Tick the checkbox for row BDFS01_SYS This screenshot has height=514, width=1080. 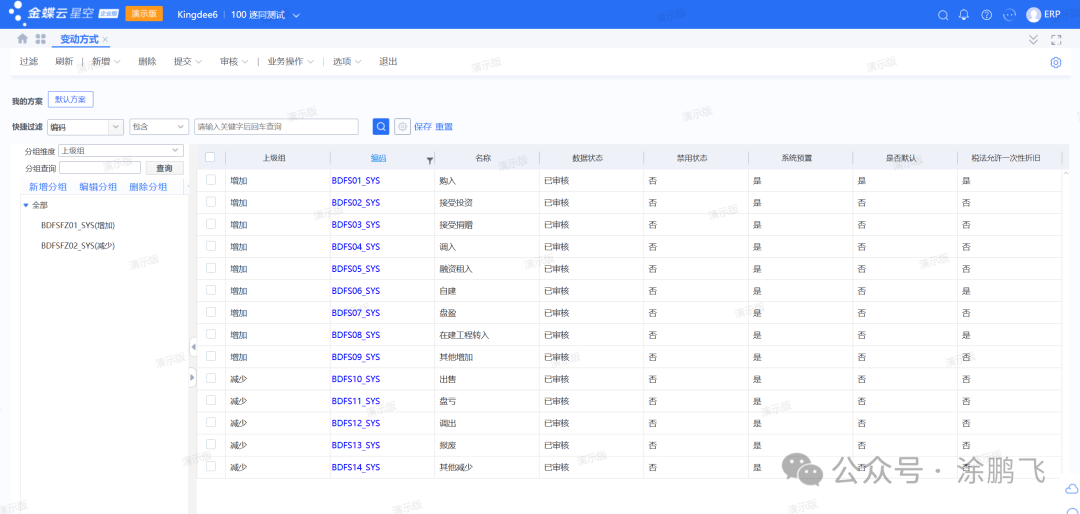pyautogui.click(x=210, y=180)
